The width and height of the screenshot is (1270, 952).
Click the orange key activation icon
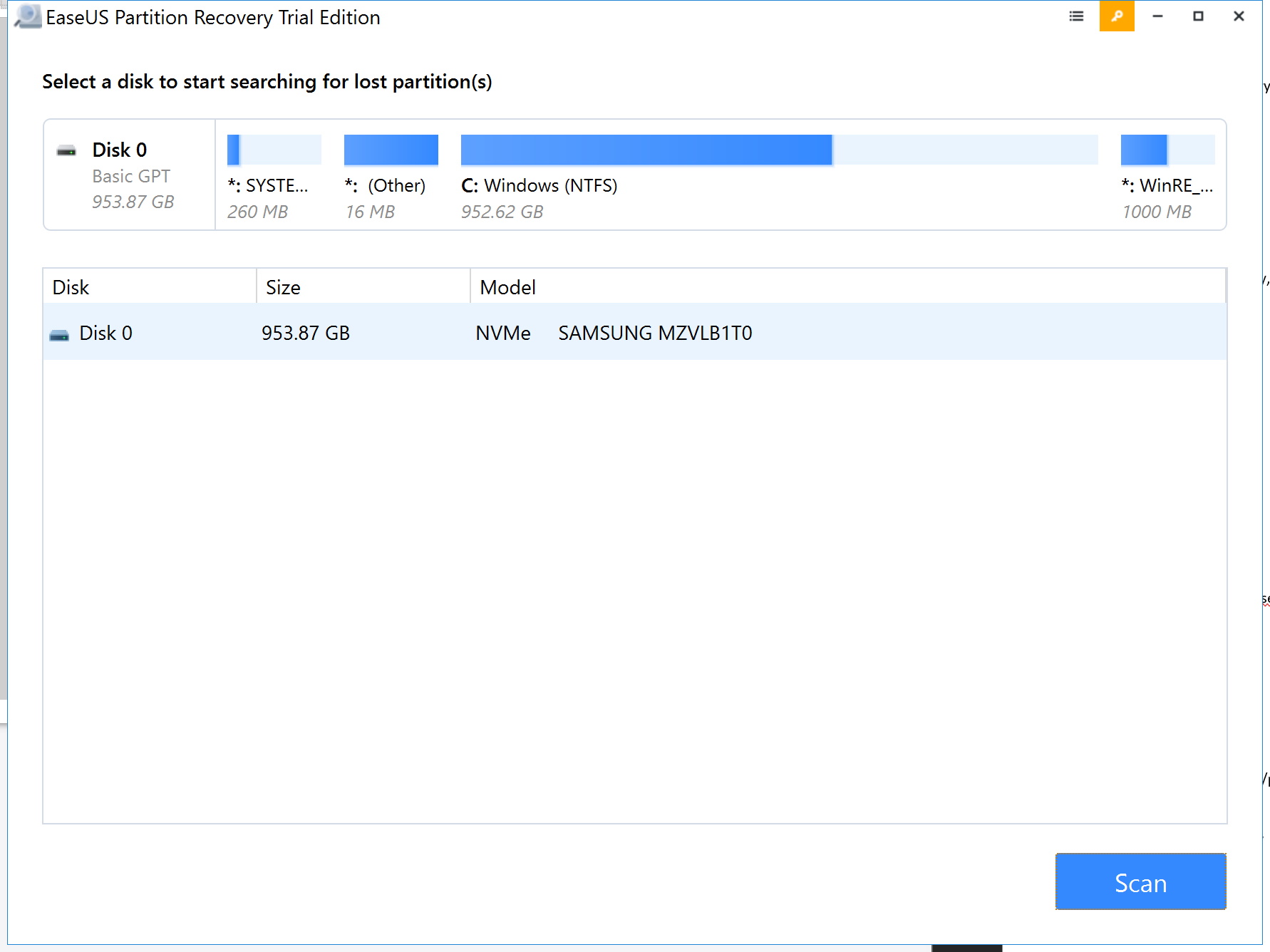point(1117,16)
